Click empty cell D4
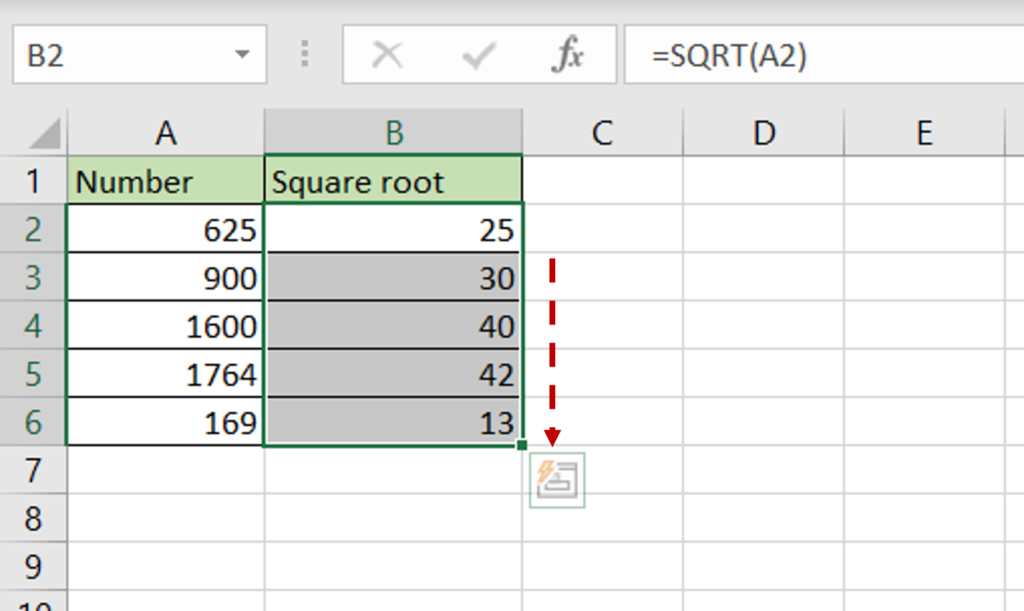Image resolution: width=1024 pixels, height=611 pixels. pos(763,326)
